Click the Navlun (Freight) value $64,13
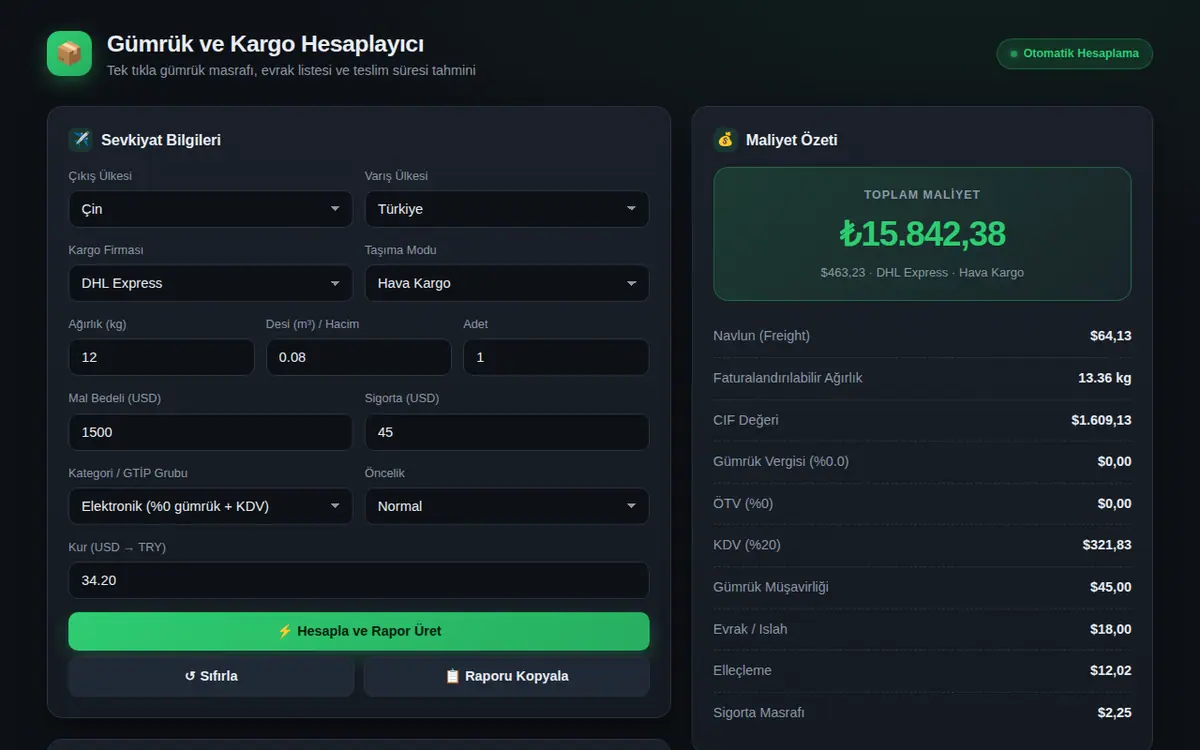Image resolution: width=1200 pixels, height=750 pixels. pos(1111,336)
